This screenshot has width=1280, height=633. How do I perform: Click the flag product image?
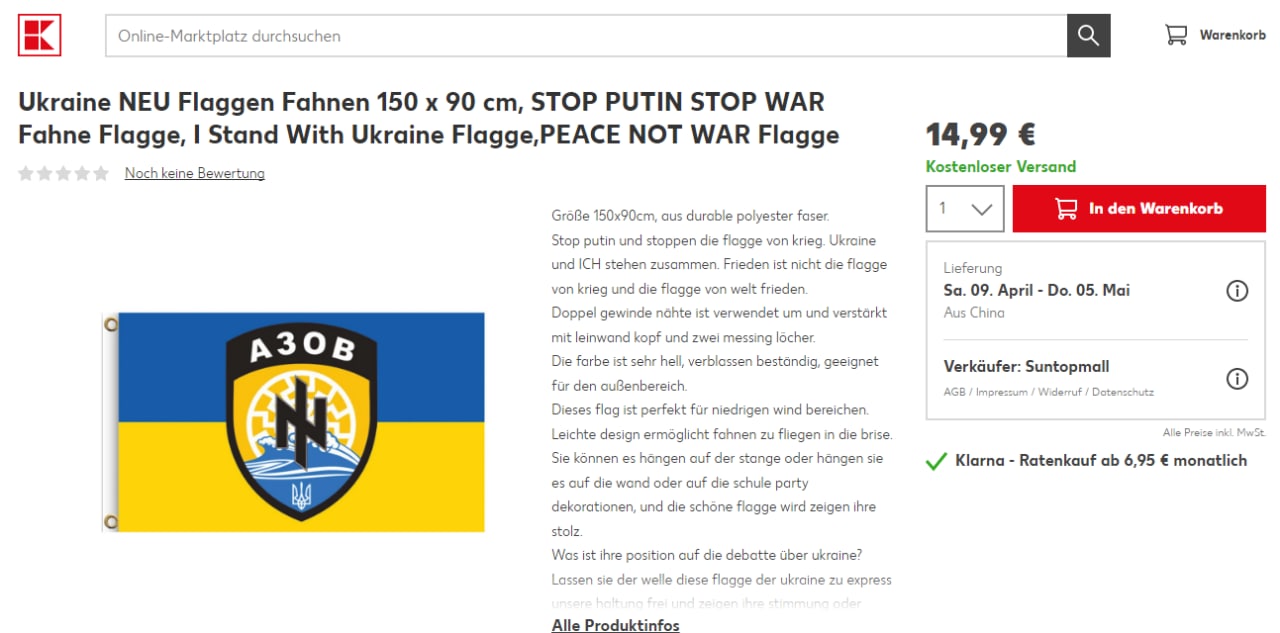click(294, 422)
